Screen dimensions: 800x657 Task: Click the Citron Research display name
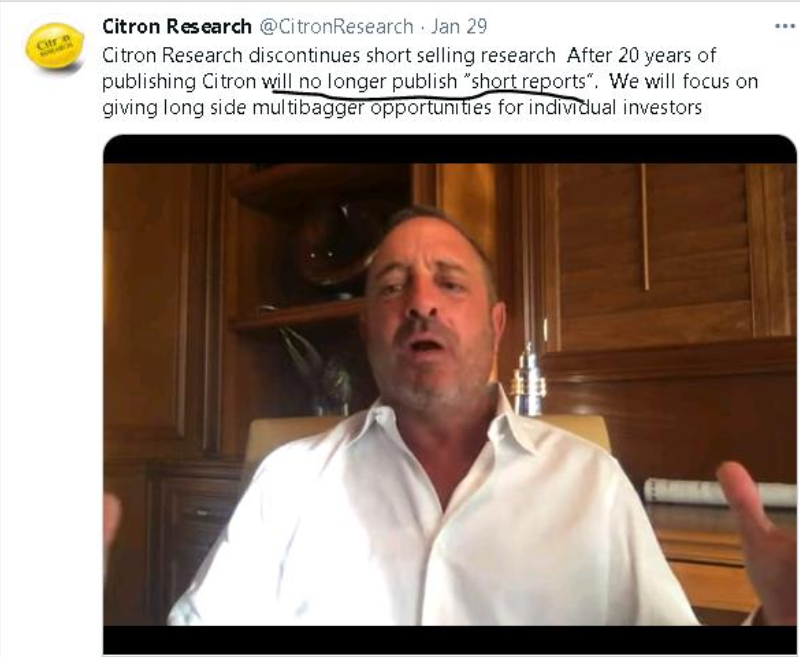177,26
